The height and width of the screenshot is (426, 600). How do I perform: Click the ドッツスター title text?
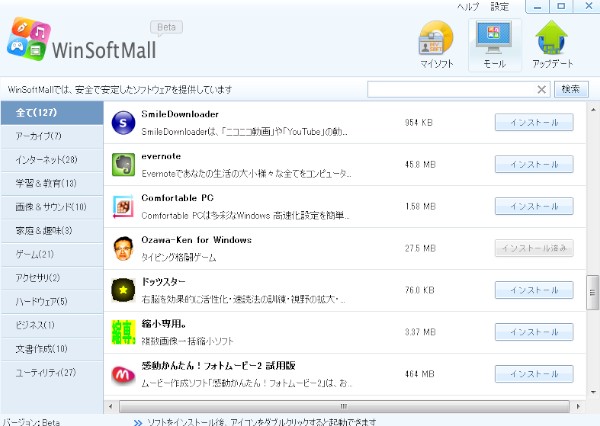pyautogui.click(x=163, y=282)
